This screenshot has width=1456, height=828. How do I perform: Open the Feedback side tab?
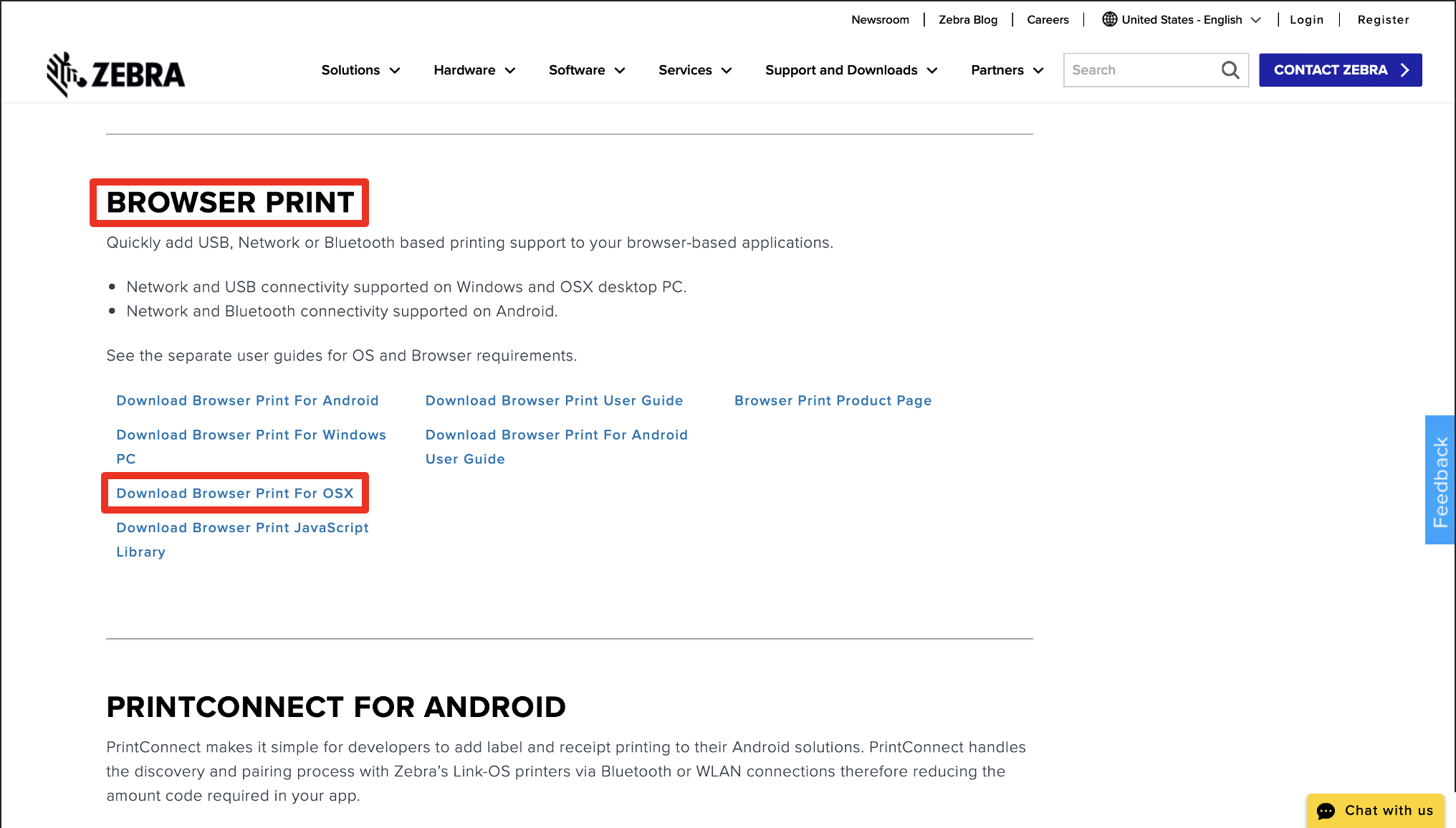pos(1440,480)
